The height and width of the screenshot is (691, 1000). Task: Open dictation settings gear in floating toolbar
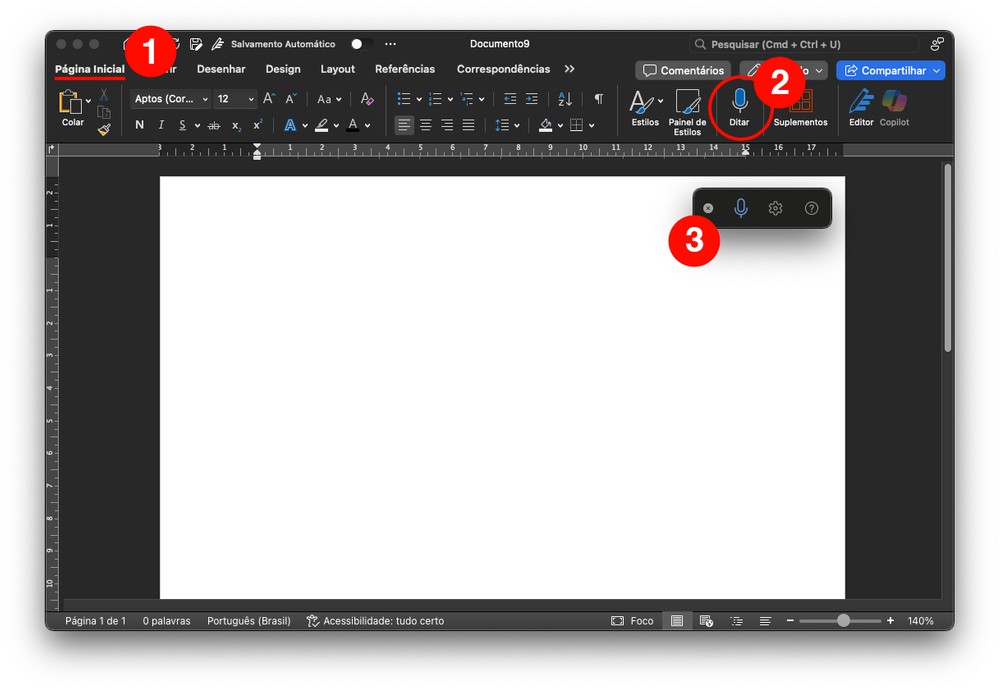[x=775, y=208]
